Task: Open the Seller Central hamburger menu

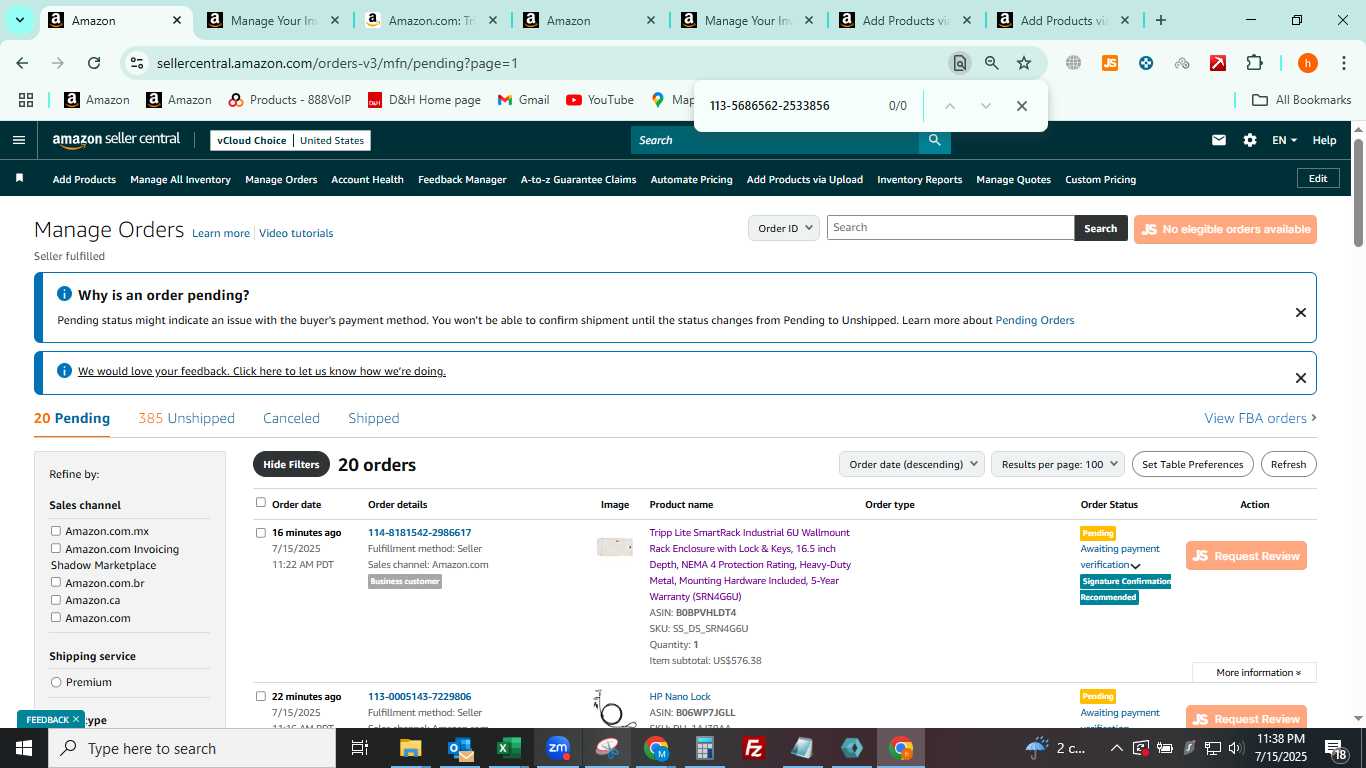Action: pyautogui.click(x=18, y=140)
